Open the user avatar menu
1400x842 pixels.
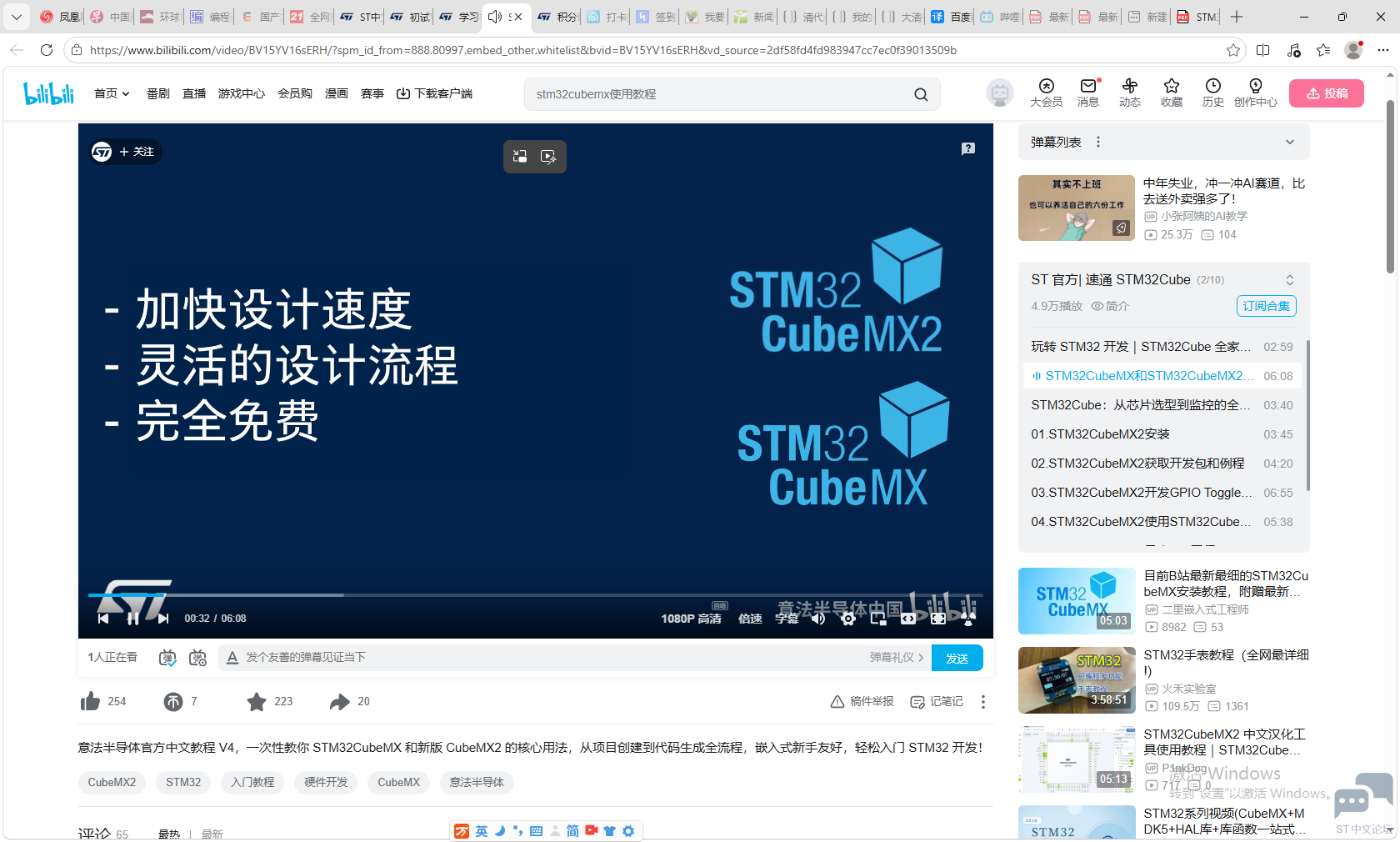[x=1000, y=93]
